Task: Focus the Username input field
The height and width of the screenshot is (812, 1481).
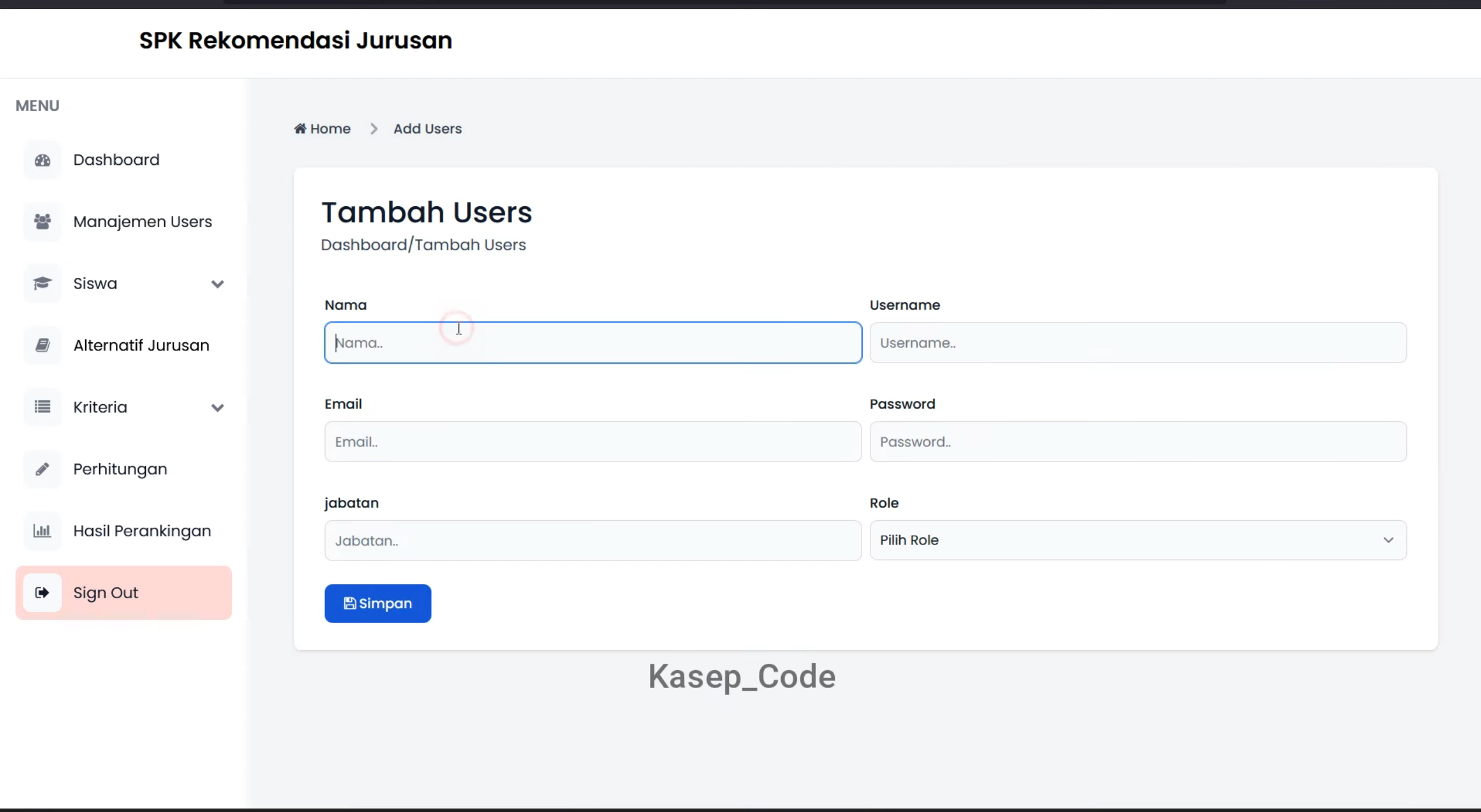Action: coord(1138,342)
